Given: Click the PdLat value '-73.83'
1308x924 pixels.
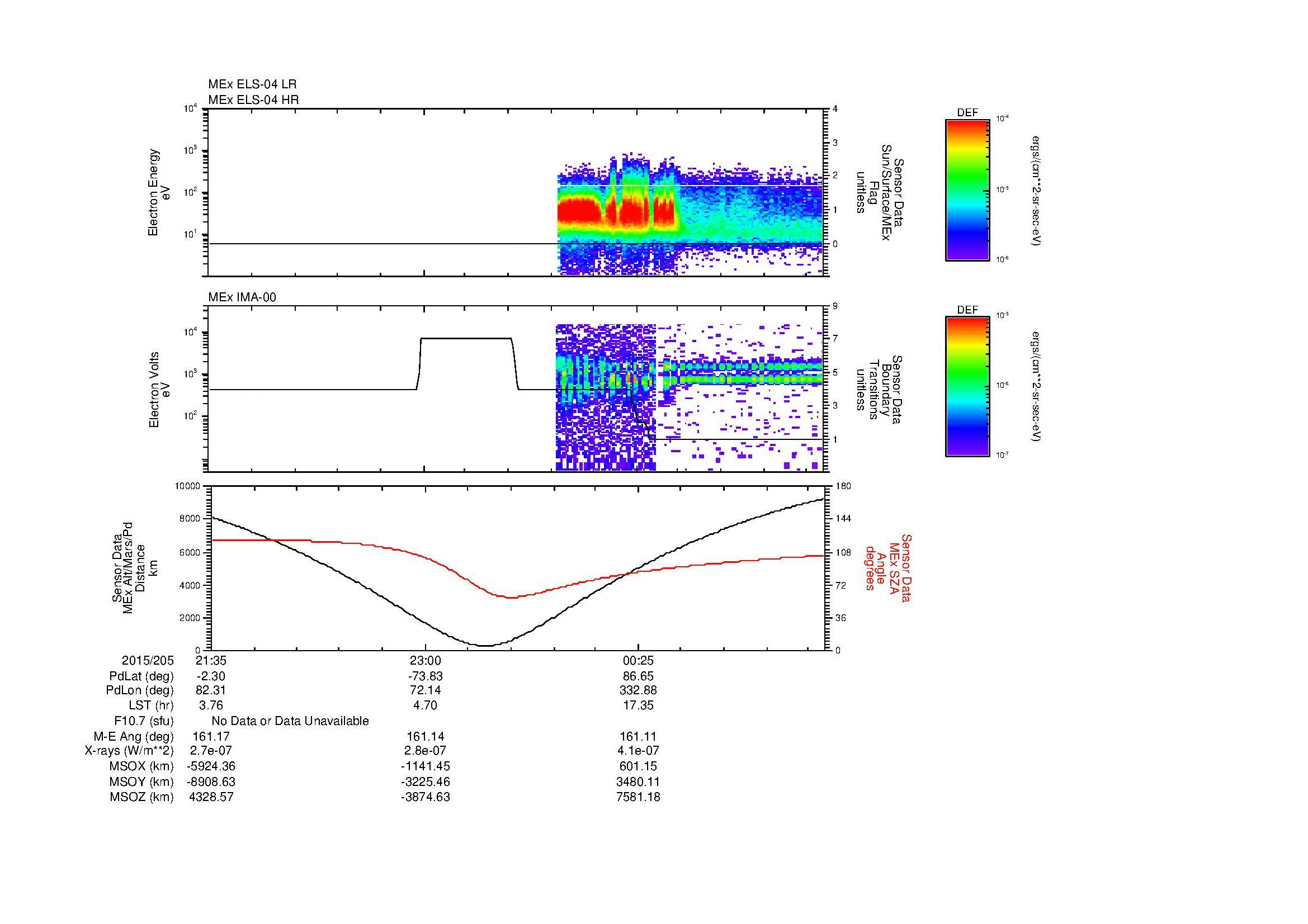Looking at the screenshot, I should 426,676.
